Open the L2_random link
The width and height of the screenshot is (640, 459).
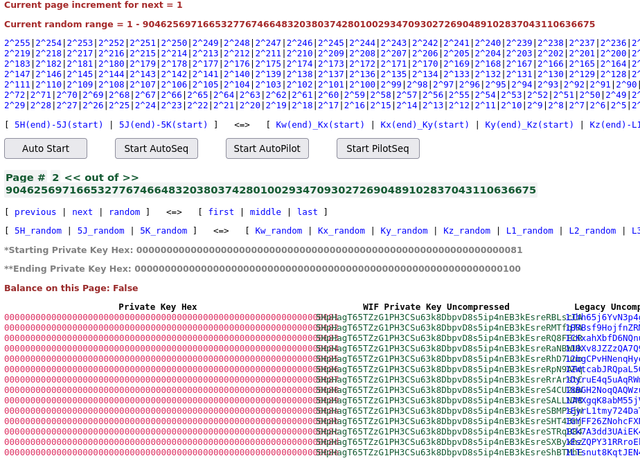pos(593,231)
